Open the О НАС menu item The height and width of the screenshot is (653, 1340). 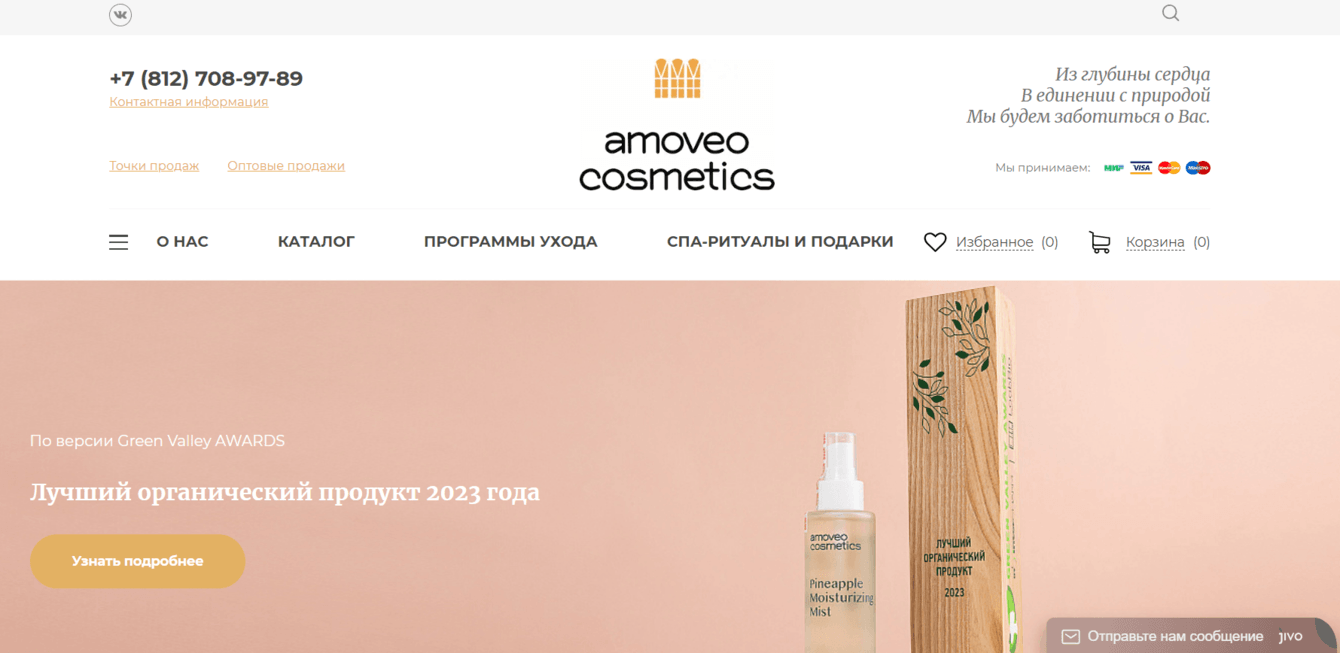point(182,242)
